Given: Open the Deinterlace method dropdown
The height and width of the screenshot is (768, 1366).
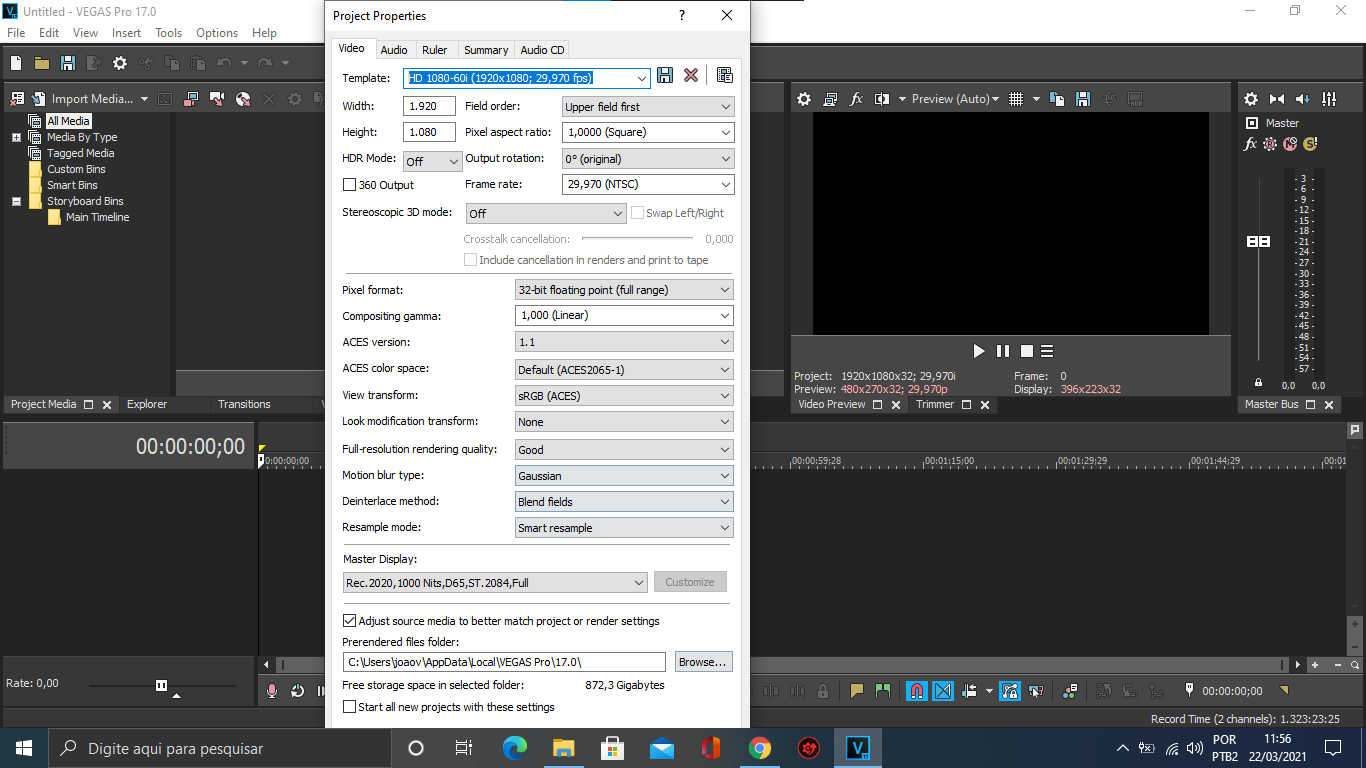Looking at the screenshot, I should tap(624, 502).
